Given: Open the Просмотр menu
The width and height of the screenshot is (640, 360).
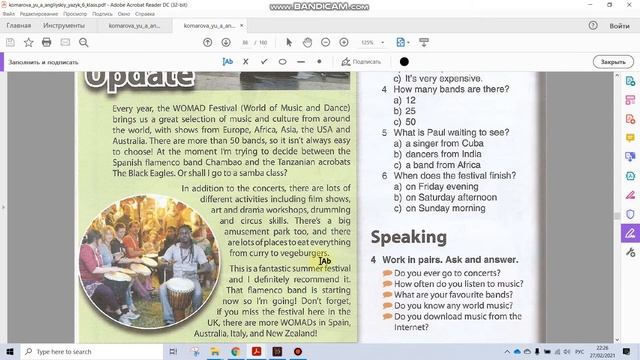Looking at the screenshot, I should pyautogui.click(x=75, y=14).
